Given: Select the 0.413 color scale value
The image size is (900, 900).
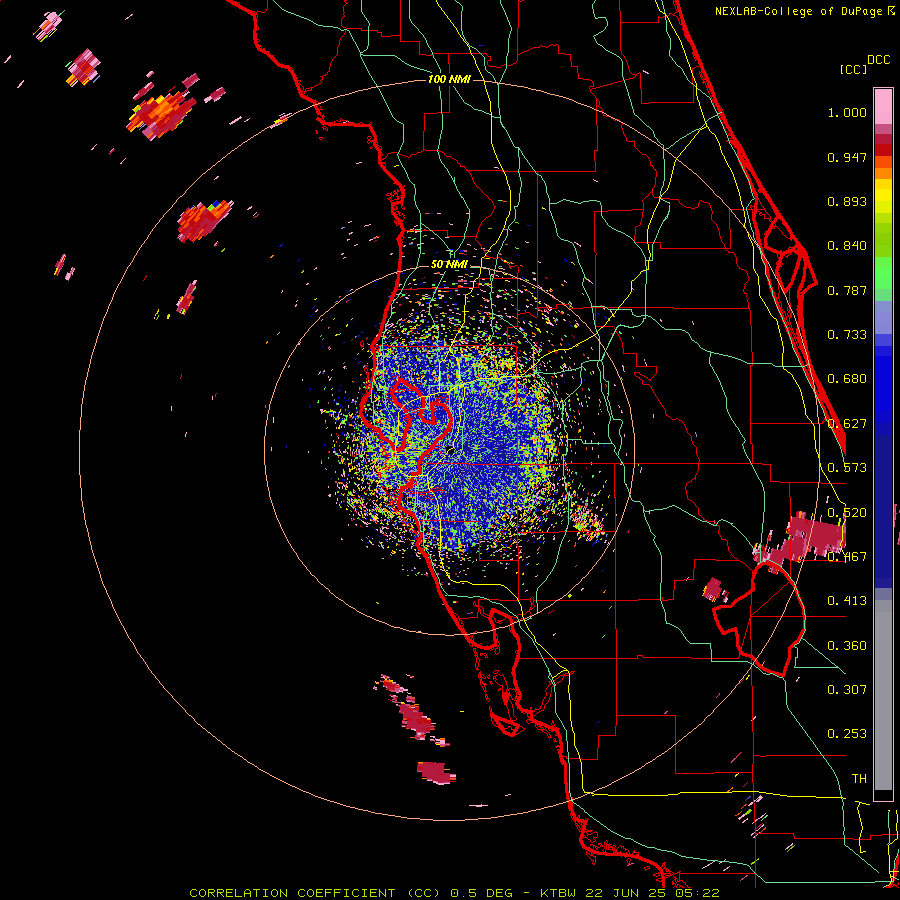Looking at the screenshot, I should pos(847,601).
